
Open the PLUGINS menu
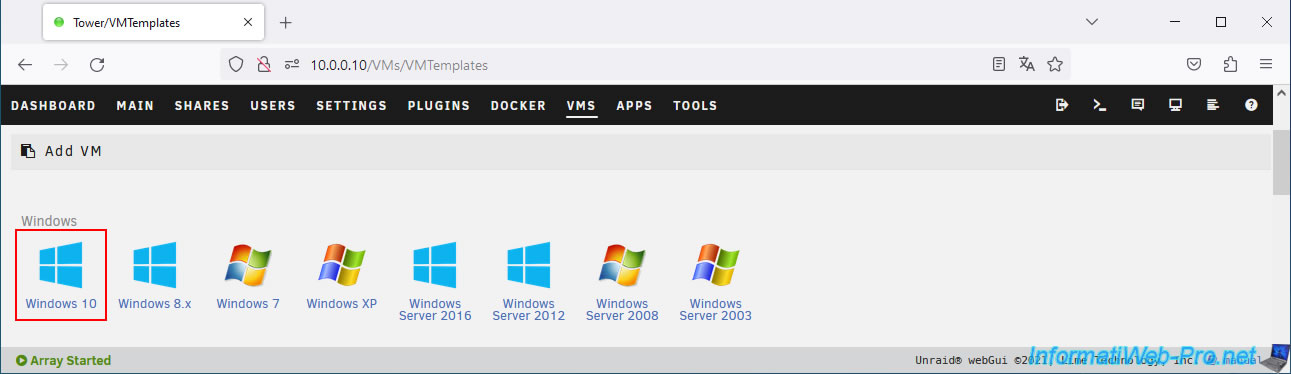click(438, 105)
